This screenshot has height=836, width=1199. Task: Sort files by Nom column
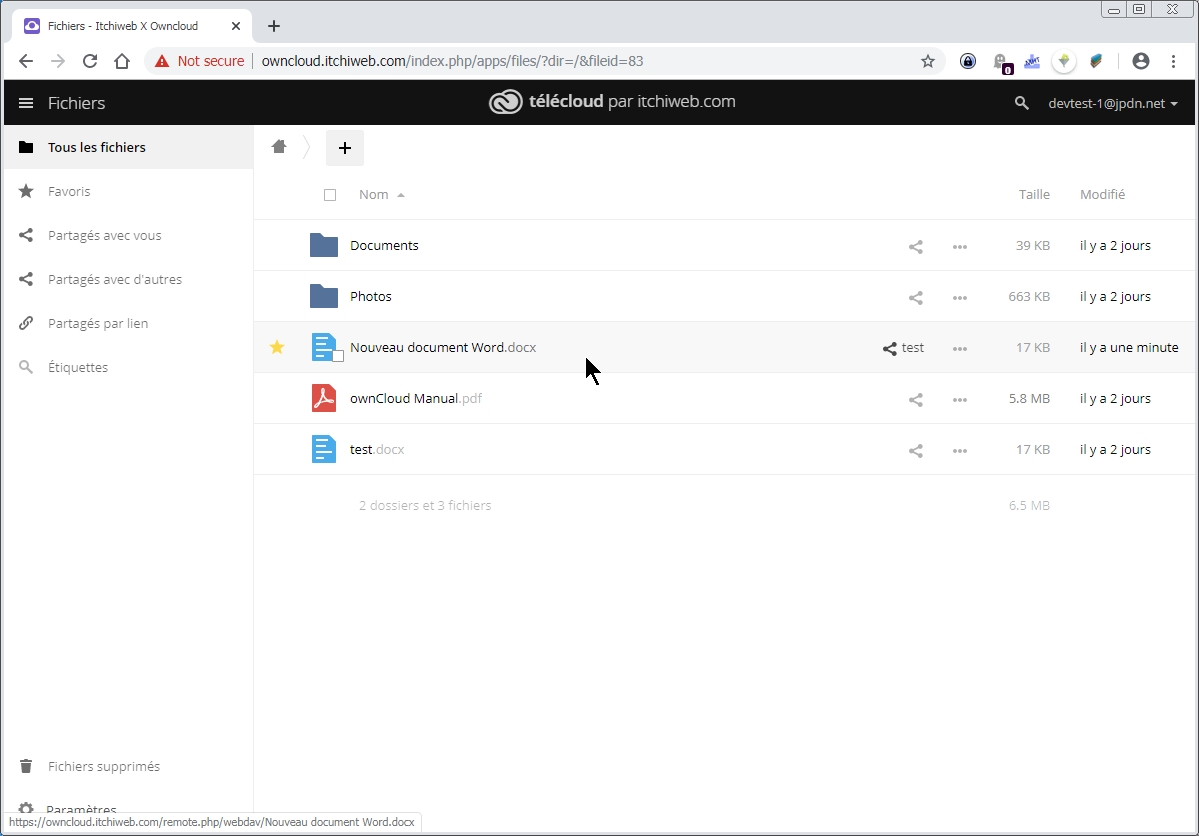[382, 194]
